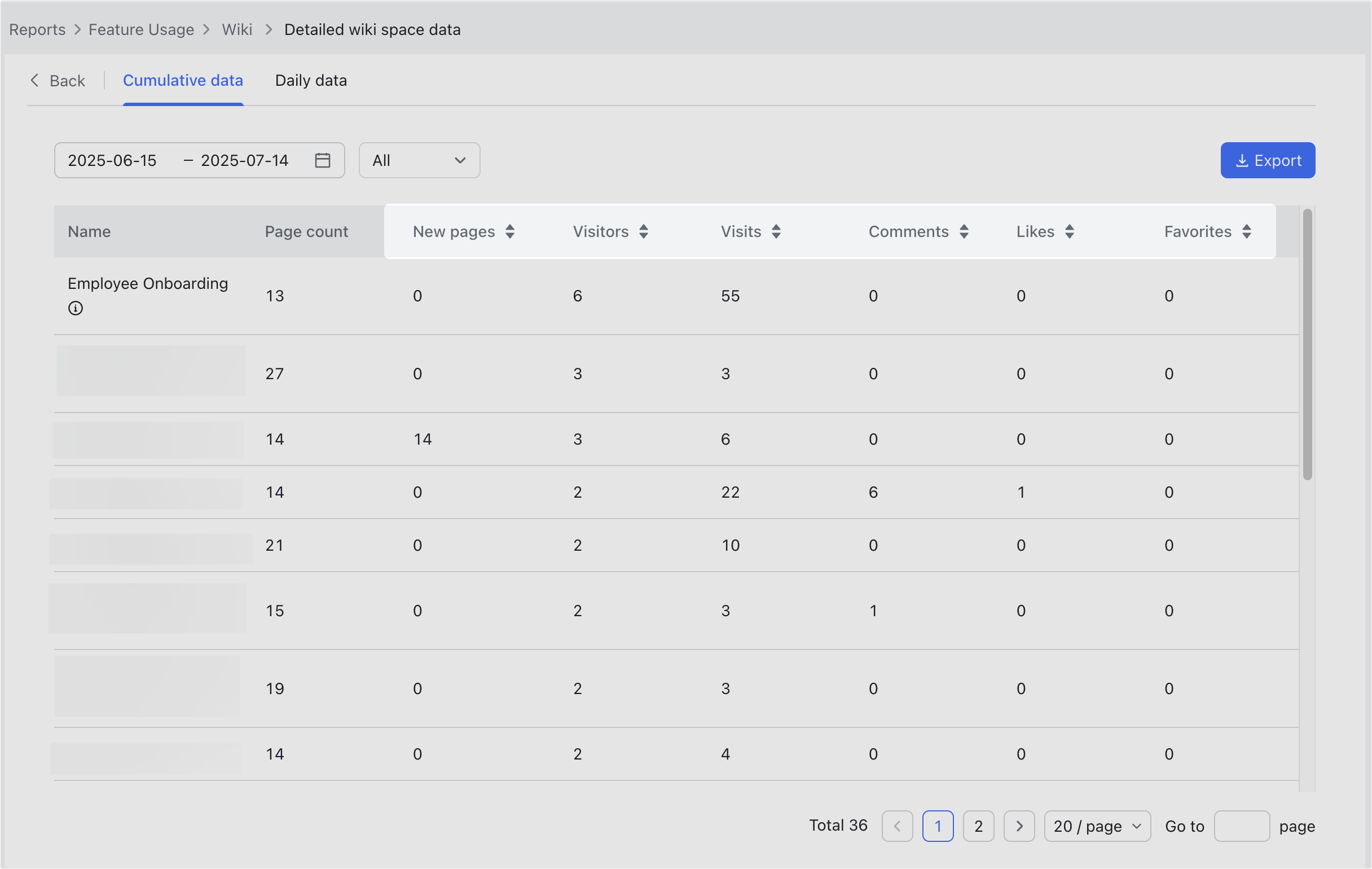This screenshot has width=1372, height=869.
Task: Click the page count value 21
Action: [x=275, y=545]
